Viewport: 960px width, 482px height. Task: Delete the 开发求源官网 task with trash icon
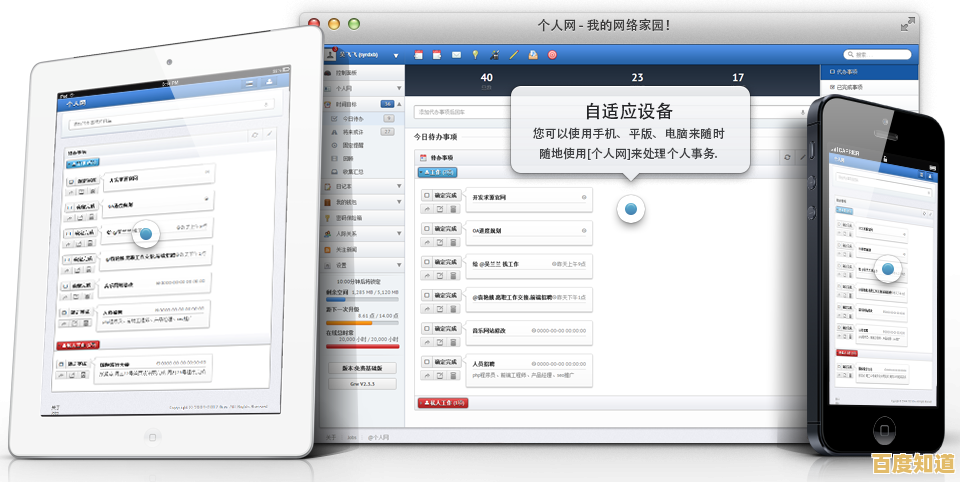click(x=453, y=209)
